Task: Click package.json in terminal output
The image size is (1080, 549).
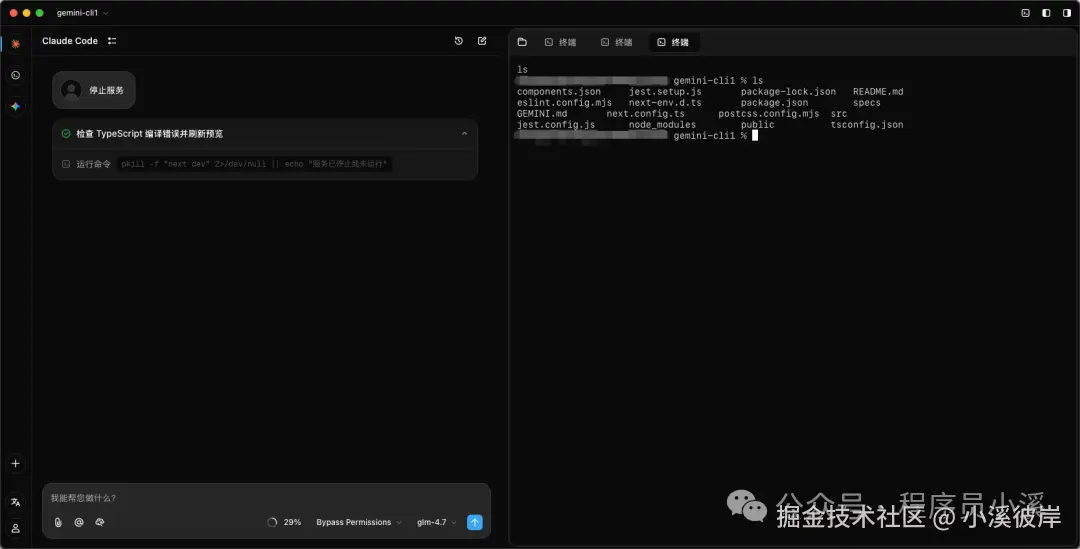Action: point(774,103)
